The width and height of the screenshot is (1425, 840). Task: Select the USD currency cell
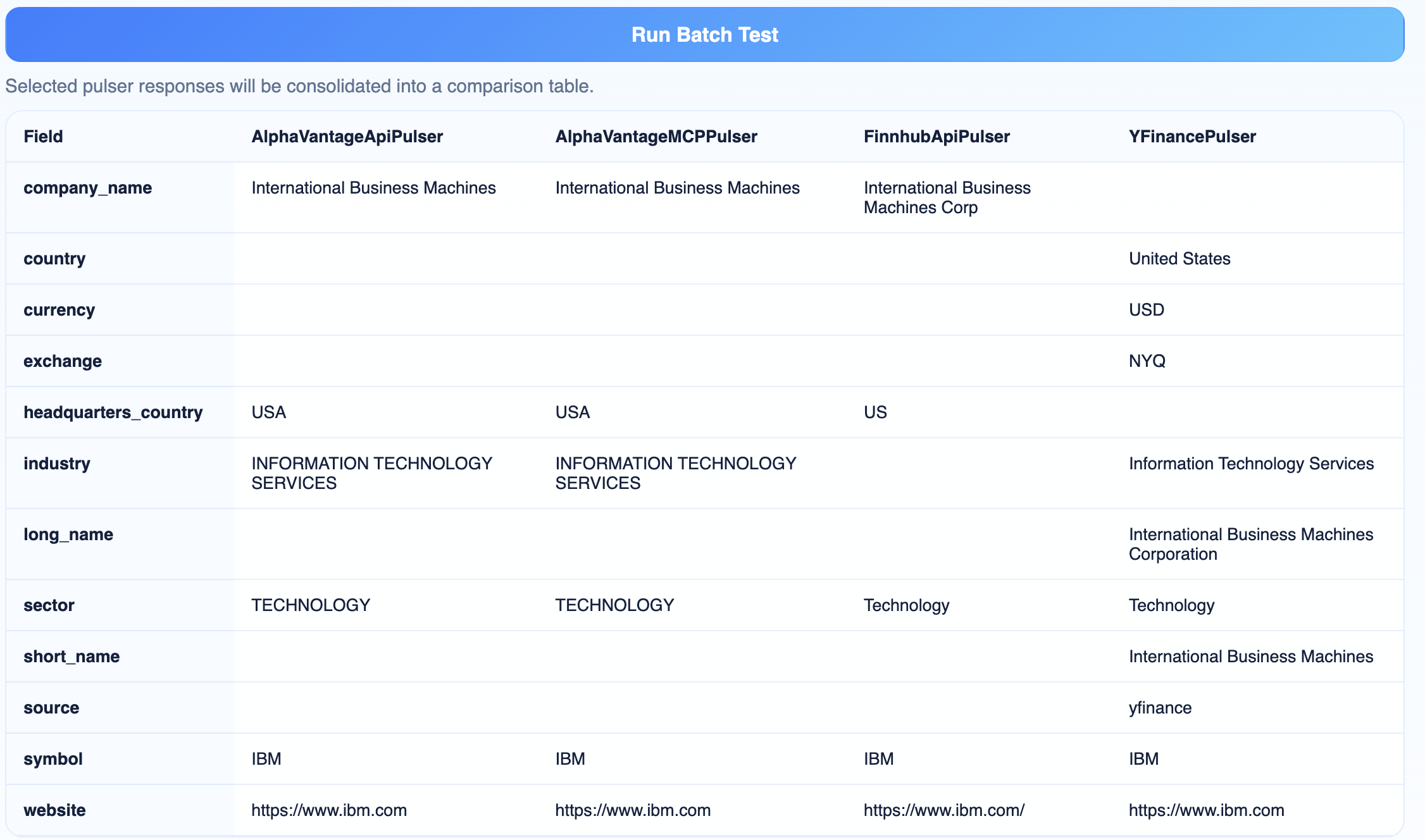tap(1146, 310)
